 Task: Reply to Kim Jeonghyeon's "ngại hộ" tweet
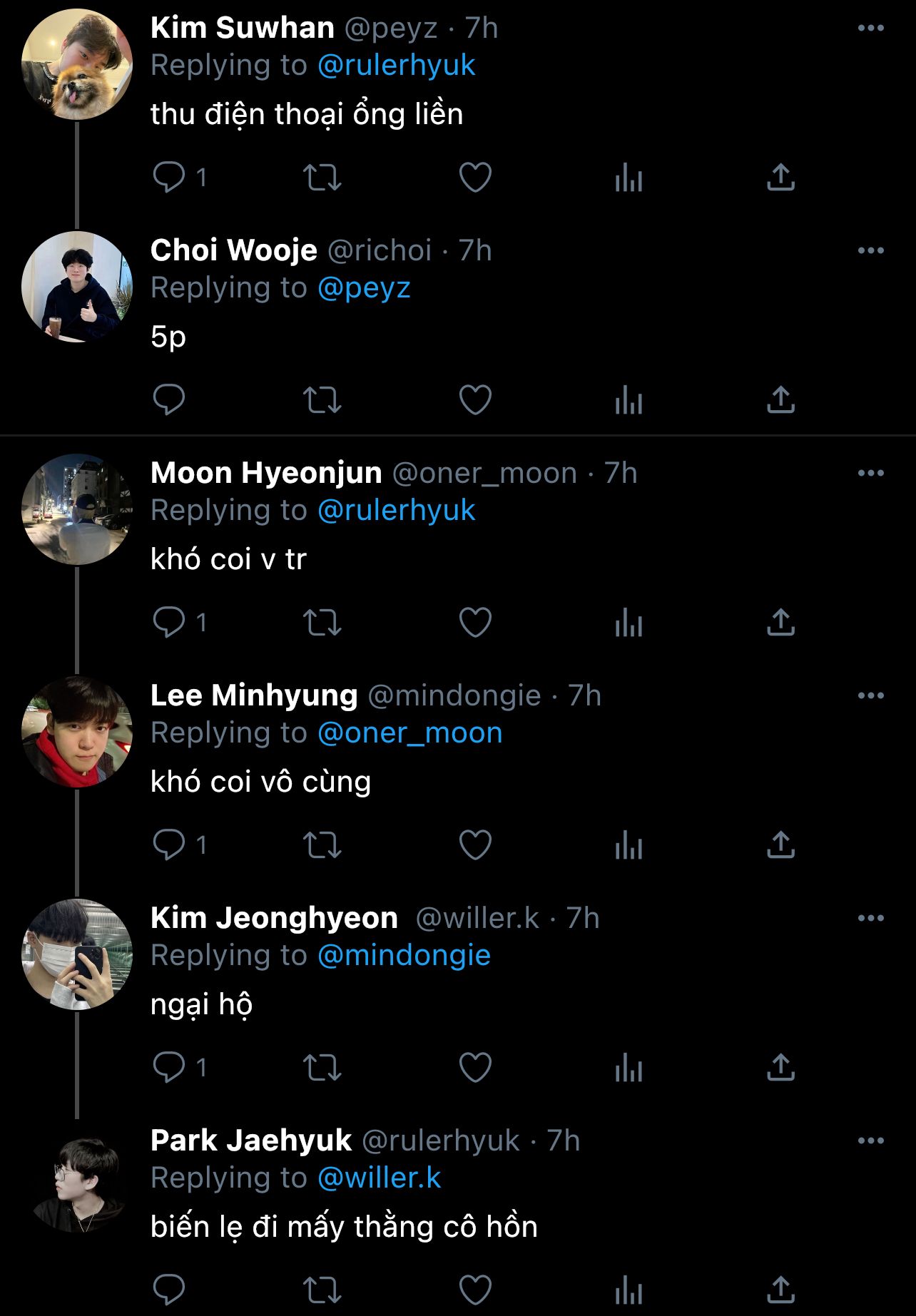169,1067
